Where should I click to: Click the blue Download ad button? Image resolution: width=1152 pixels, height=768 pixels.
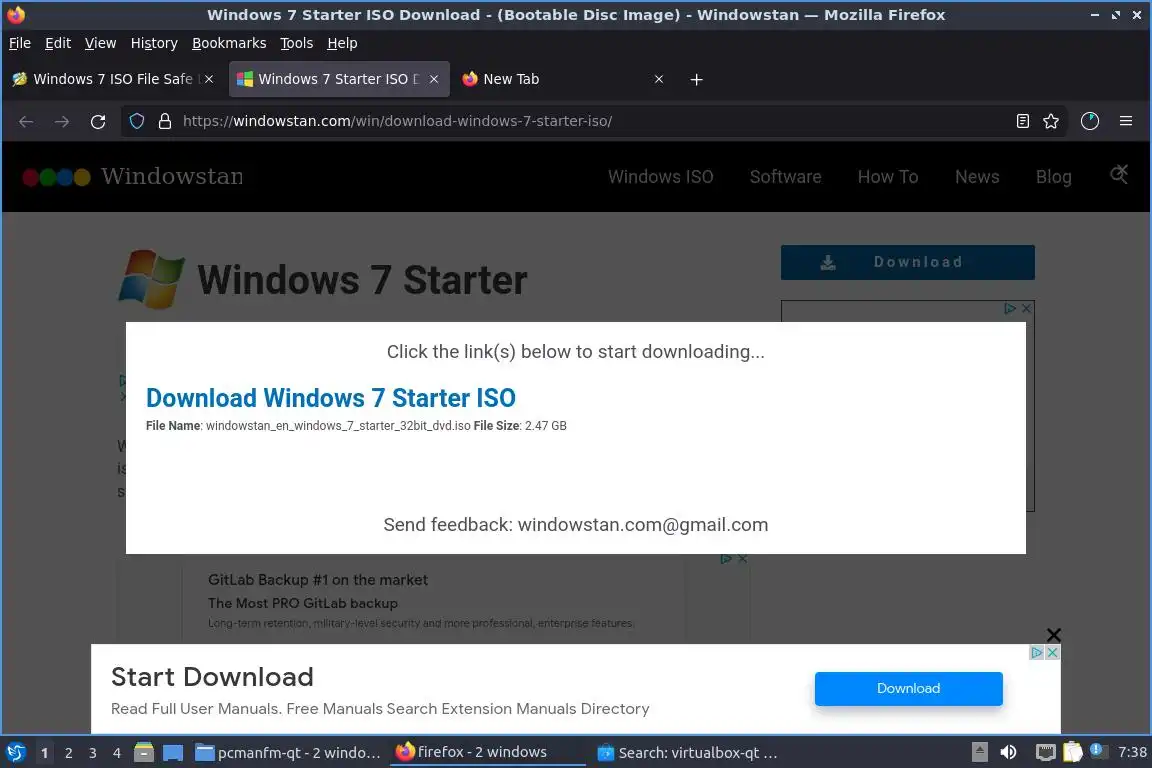pos(908,689)
